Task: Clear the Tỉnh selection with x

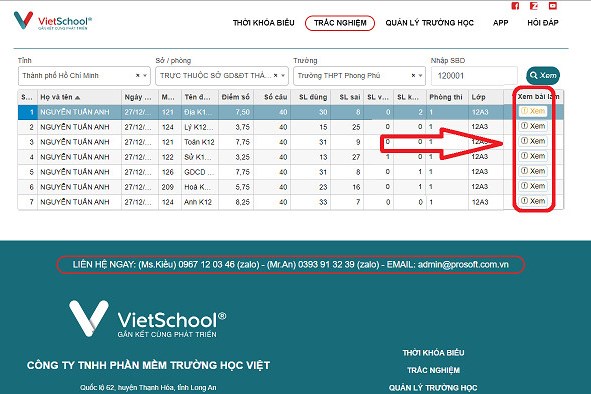Action: (138, 75)
